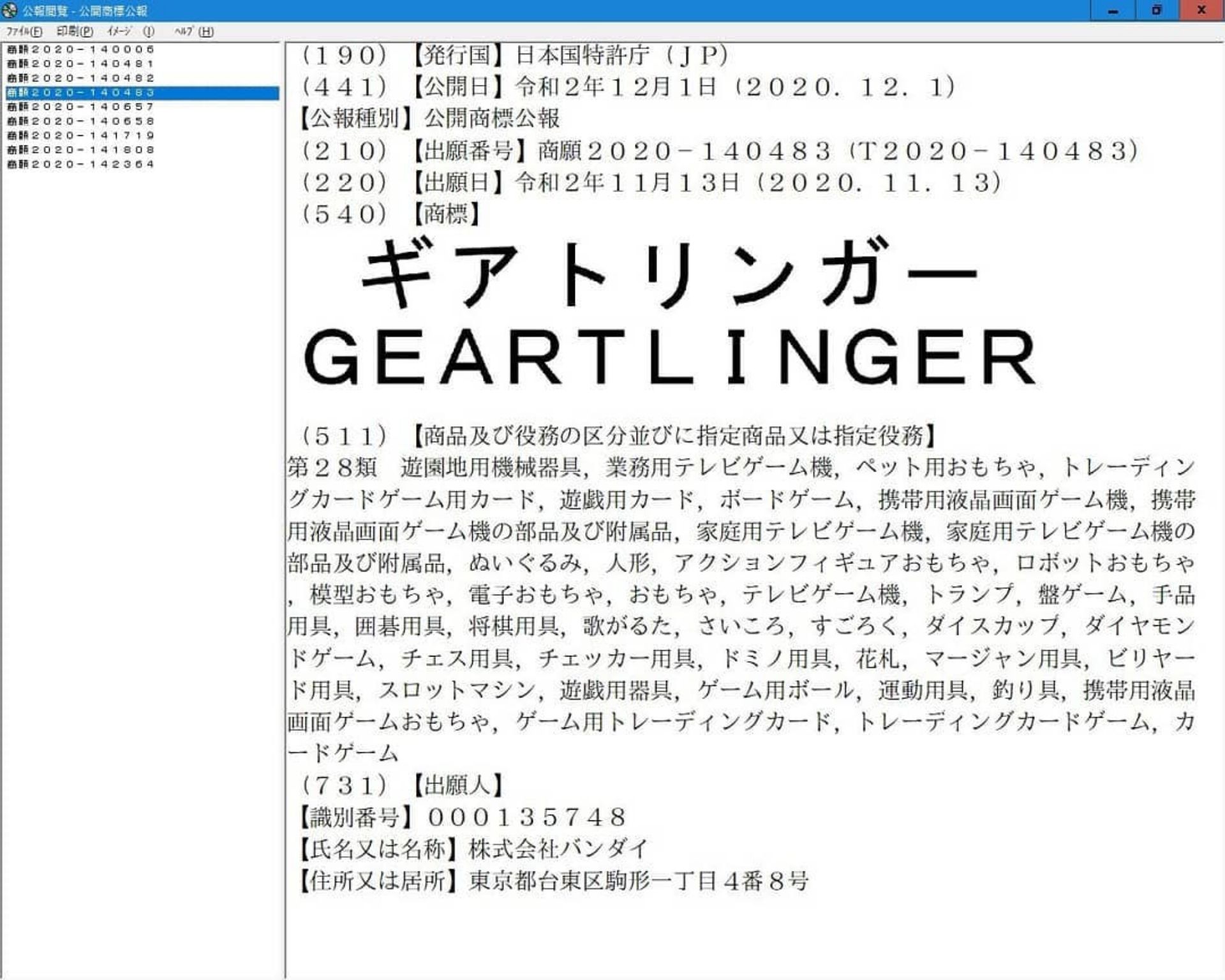The image size is (1225, 980).
Task: Open the 印刷(P) menu
Action: [75, 31]
